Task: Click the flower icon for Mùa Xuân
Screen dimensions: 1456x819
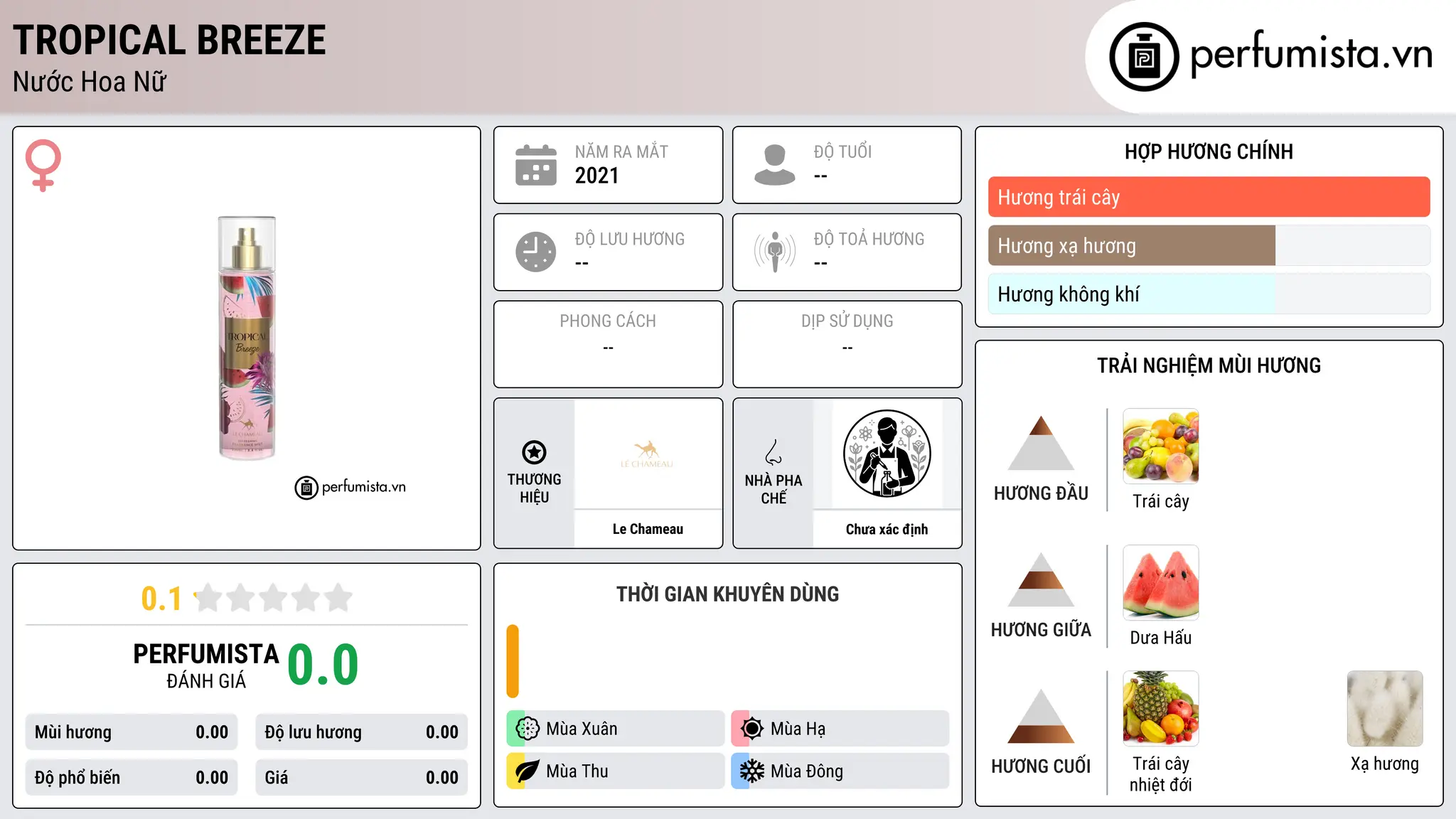Action: point(527,729)
